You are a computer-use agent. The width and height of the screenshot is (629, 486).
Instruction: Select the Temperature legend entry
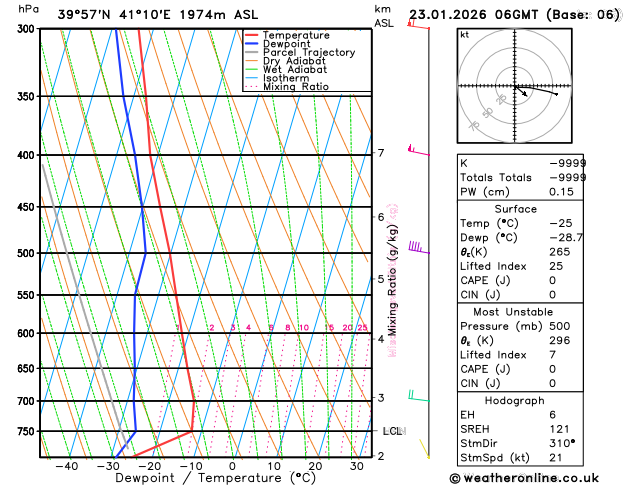[x=287, y=35]
